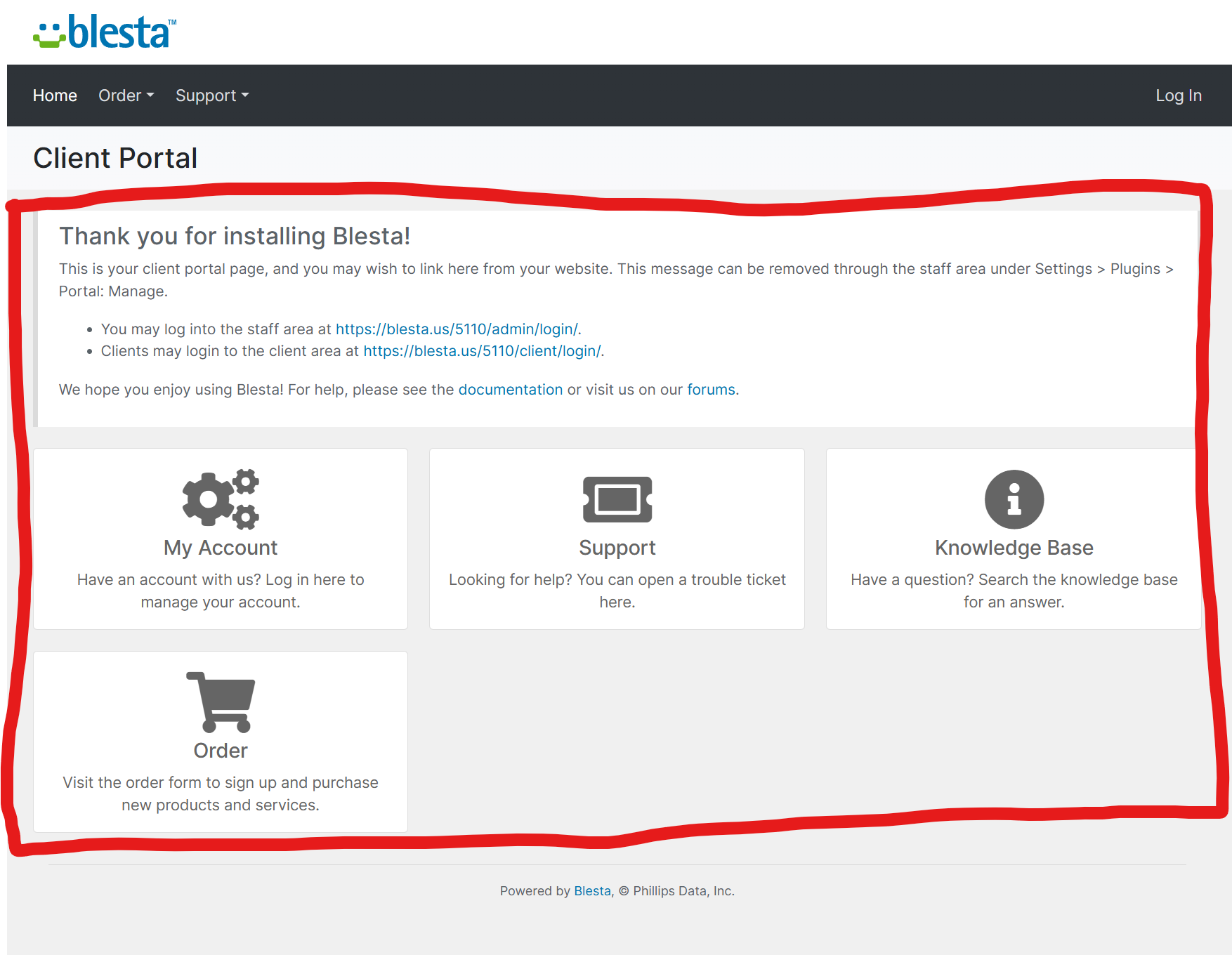
Task: Click 'Thank you for installing Blesta!' heading
Action: (235, 236)
